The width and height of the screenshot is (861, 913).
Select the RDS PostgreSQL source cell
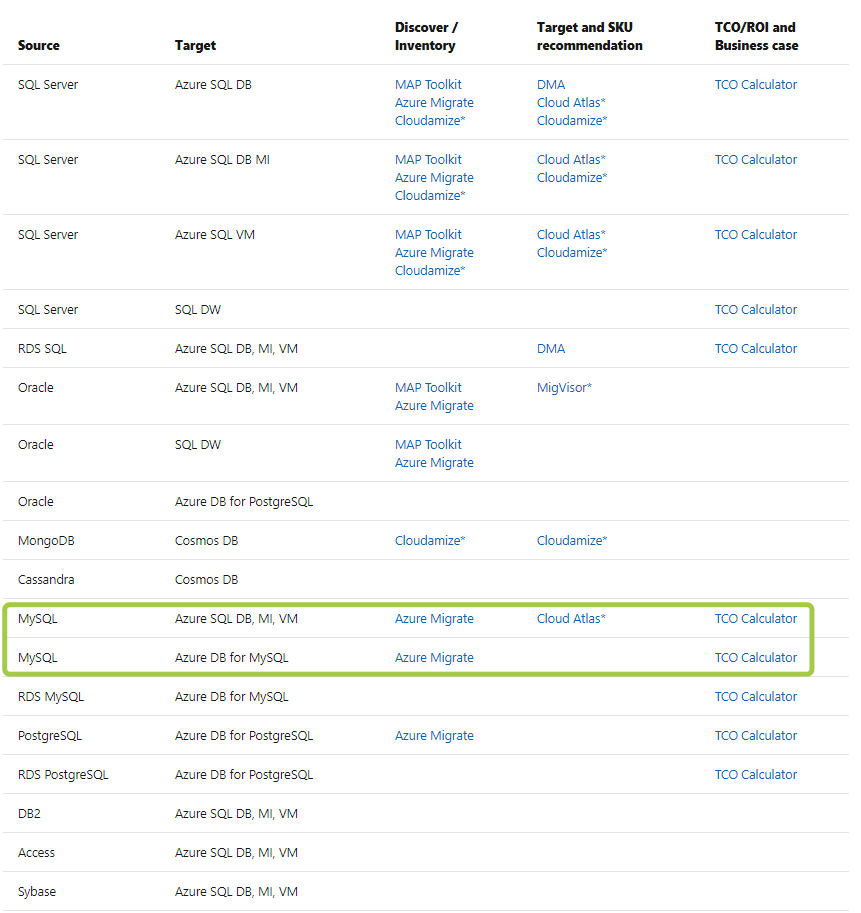63,775
